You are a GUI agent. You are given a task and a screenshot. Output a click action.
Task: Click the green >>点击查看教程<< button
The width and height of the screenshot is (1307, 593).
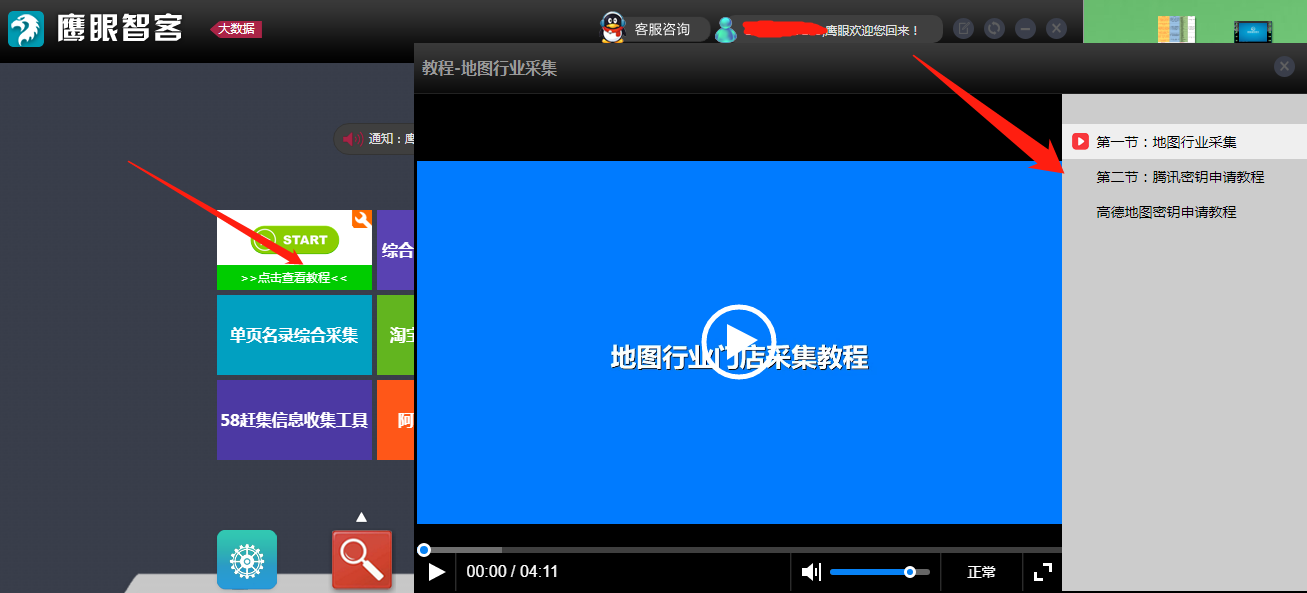[x=294, y=277]
